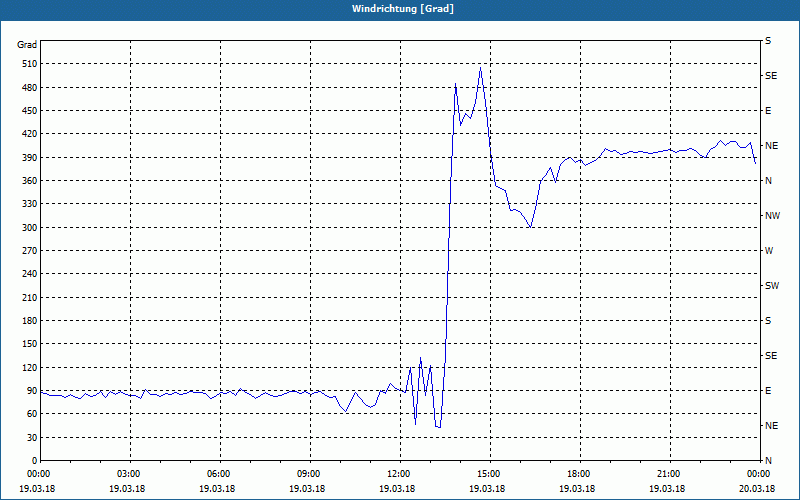This screenshot has width=800, height=500.
Task: Click the 03:00 time label
Action: click(127, 474)
